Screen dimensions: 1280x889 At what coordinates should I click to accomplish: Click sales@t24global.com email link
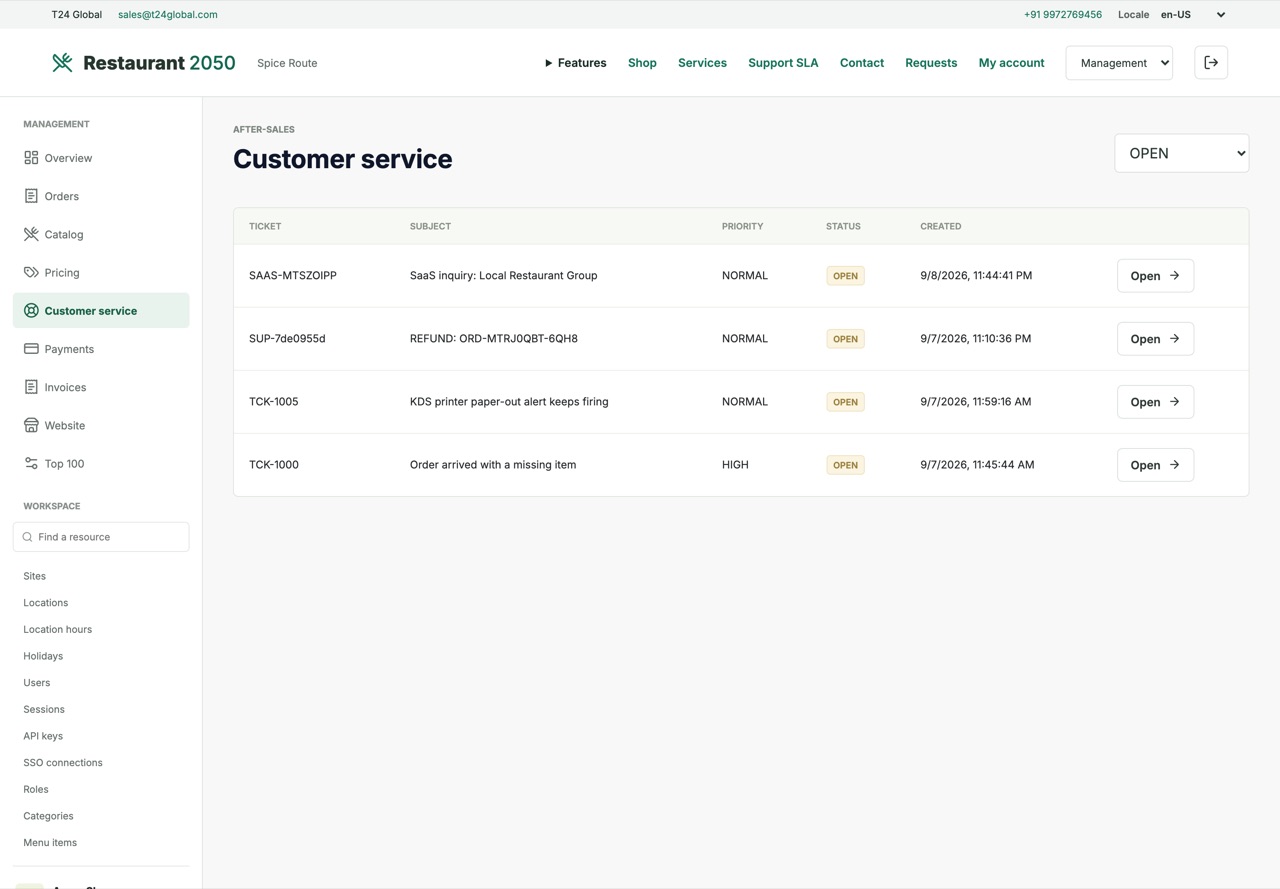pos(168,15)
